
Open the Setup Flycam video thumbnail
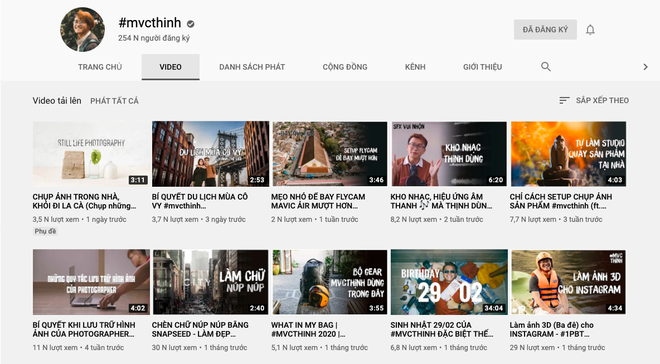(x=330, y=154)
